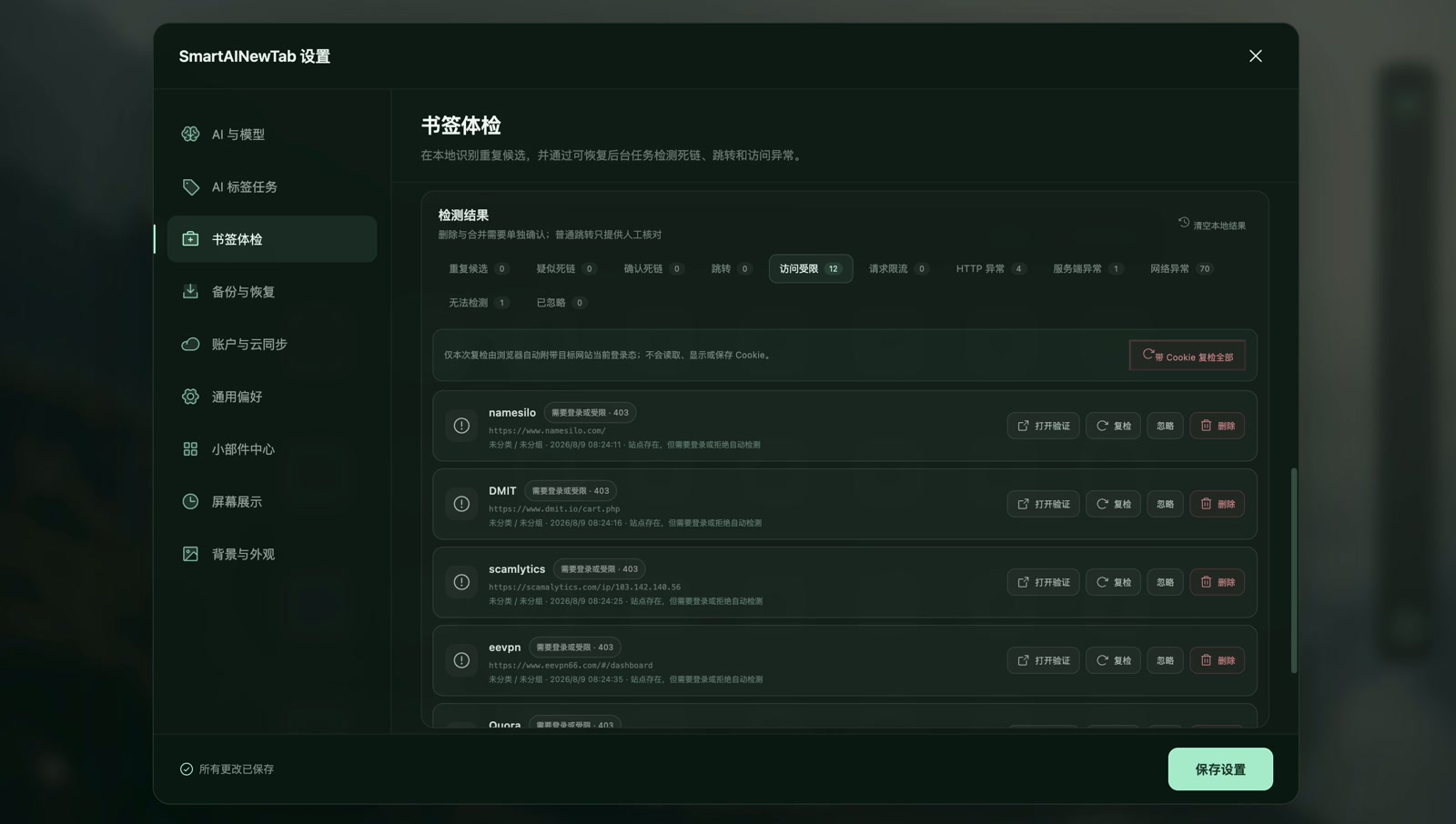Viewport: 1456px width, 824px height.
Task: Click the 检测结果 heading
Action: 463,216
